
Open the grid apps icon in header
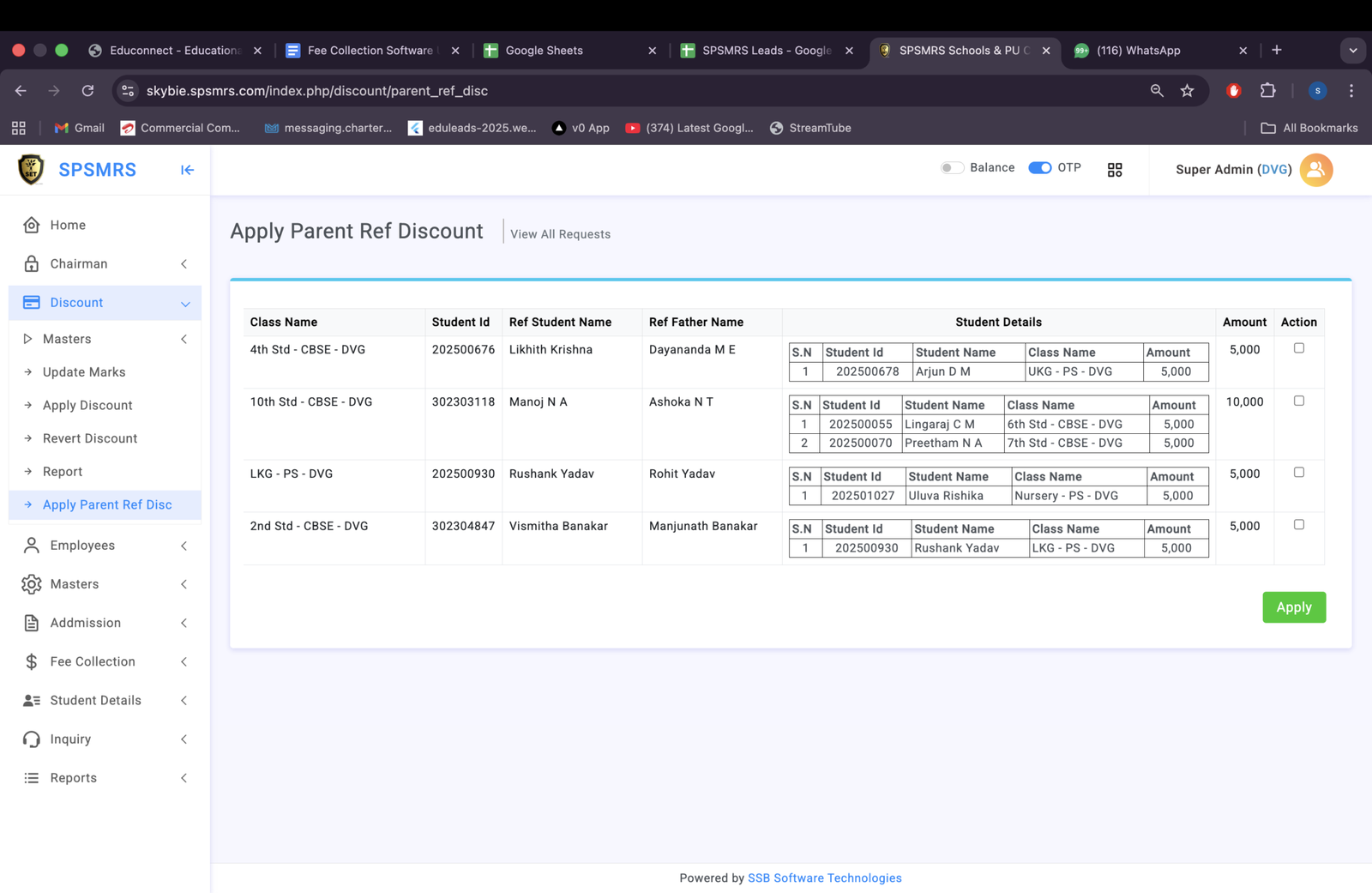tap(1114, 170)
